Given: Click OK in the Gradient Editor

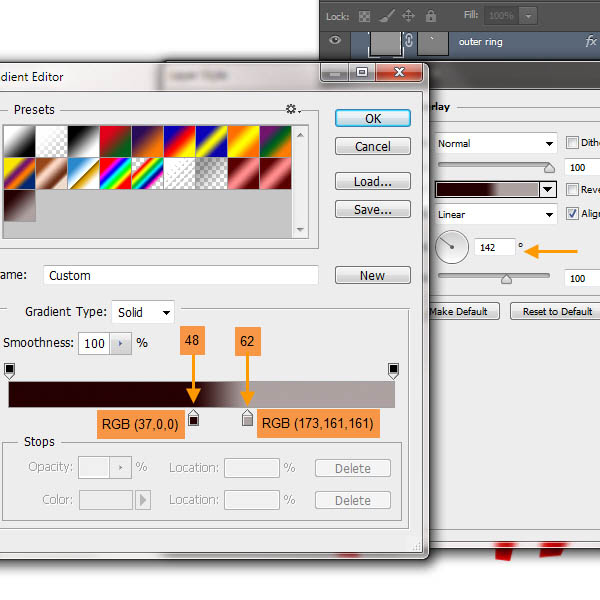Looking at the screenshot, I should tap(373, 118).
